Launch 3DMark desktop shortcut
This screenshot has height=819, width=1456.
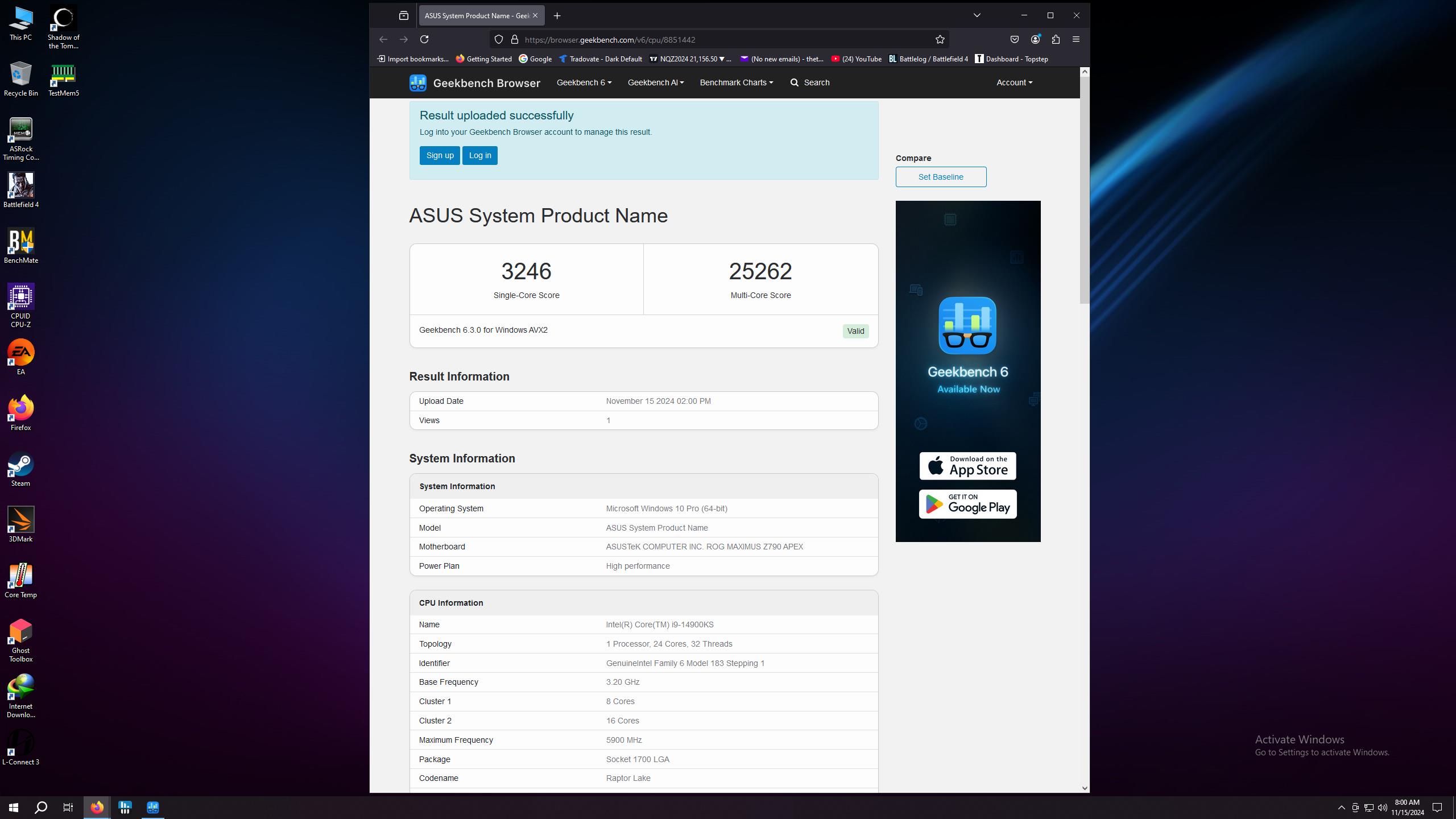point(20,524)
